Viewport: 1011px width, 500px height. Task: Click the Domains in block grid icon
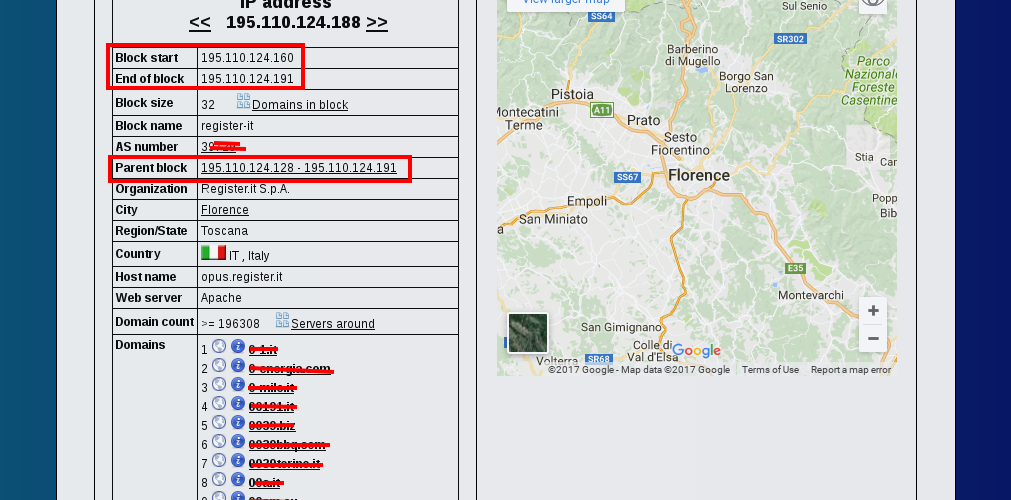pos(243,101)
